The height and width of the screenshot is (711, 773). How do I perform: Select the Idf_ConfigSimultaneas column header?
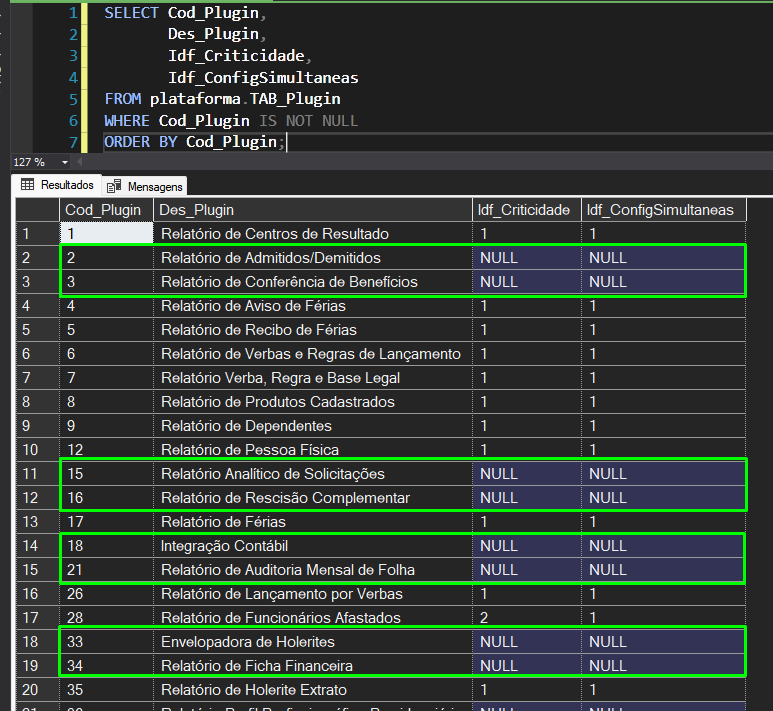664,210
